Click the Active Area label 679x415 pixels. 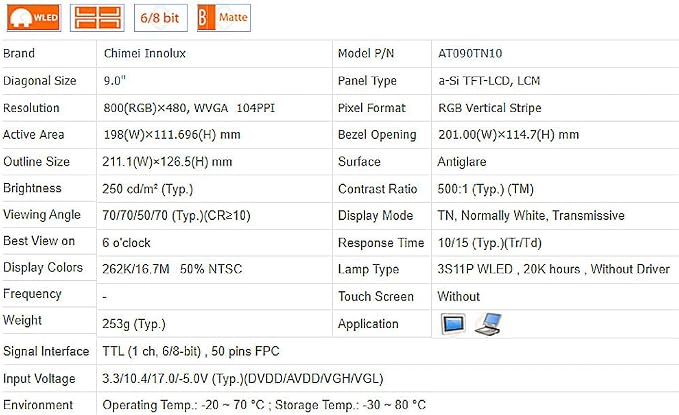tap(33, 135)
